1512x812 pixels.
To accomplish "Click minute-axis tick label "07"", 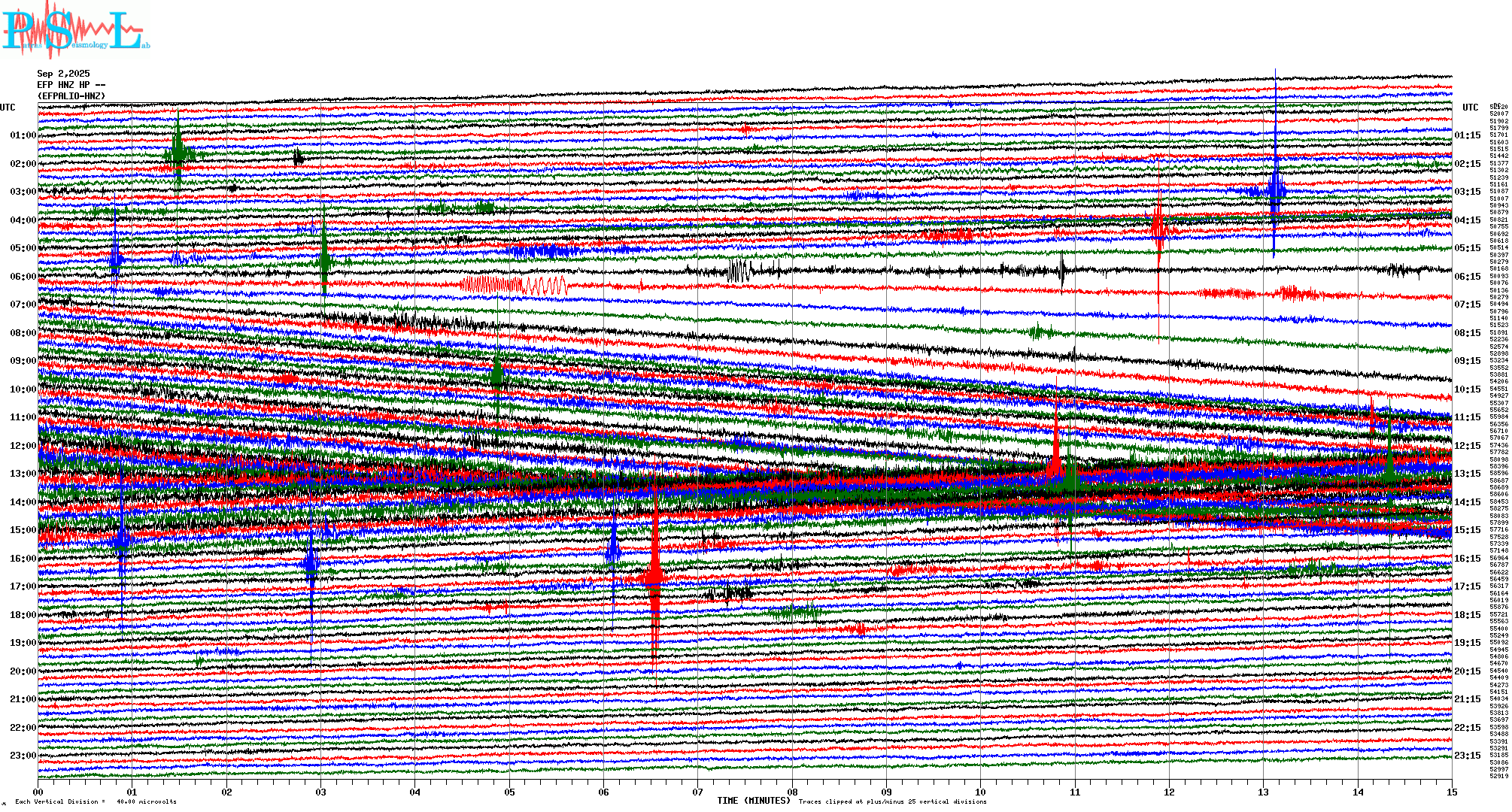I will pyautogui.click(x=698, y=792).
